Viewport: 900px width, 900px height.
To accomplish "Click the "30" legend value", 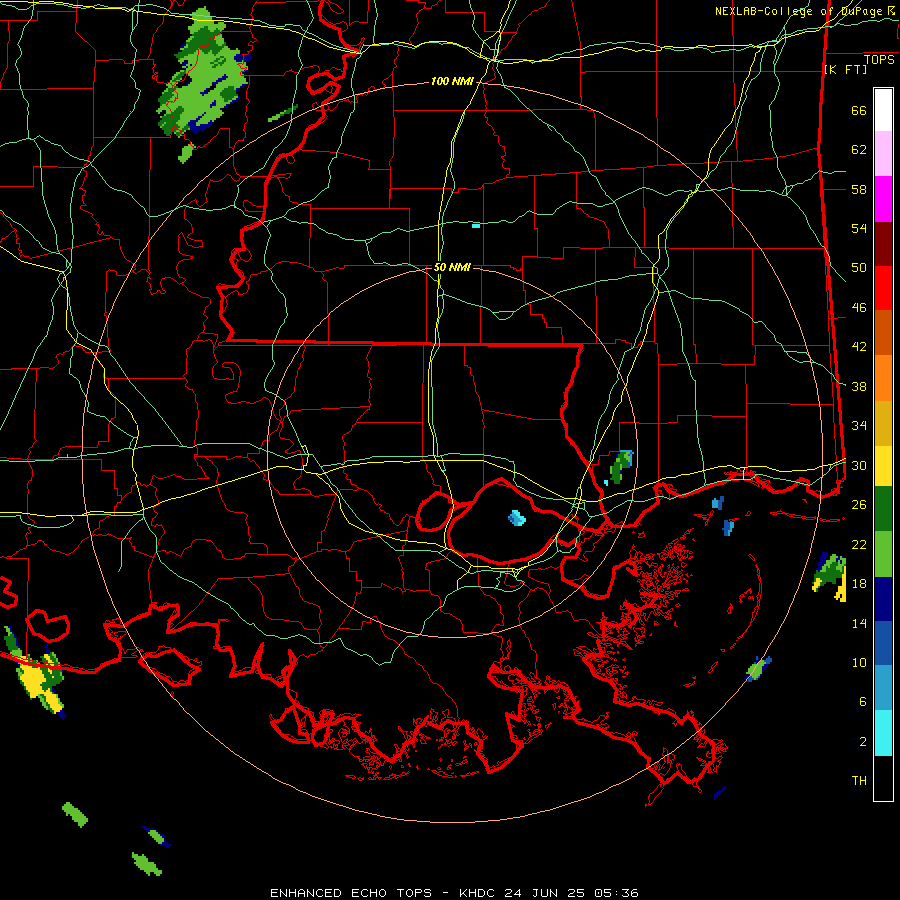I will pyautogui.click(x=859, y=465).
